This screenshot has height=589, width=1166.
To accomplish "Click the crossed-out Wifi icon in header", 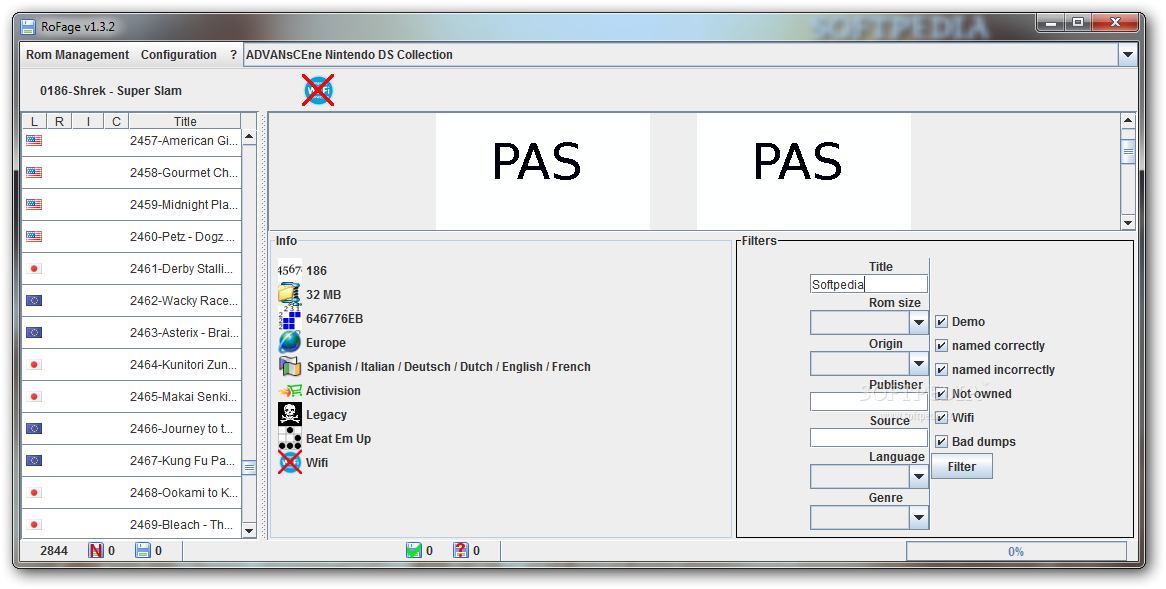I will click(318, 90).
